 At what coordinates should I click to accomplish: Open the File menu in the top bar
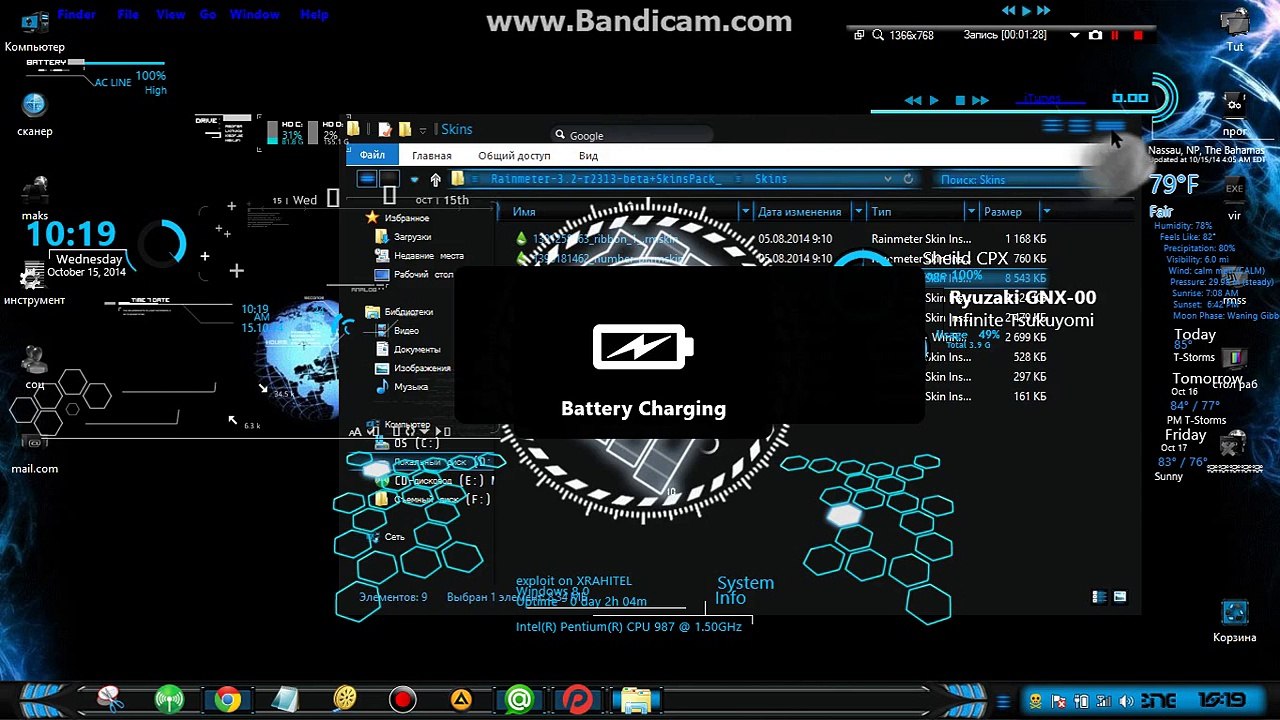[128, 14]
